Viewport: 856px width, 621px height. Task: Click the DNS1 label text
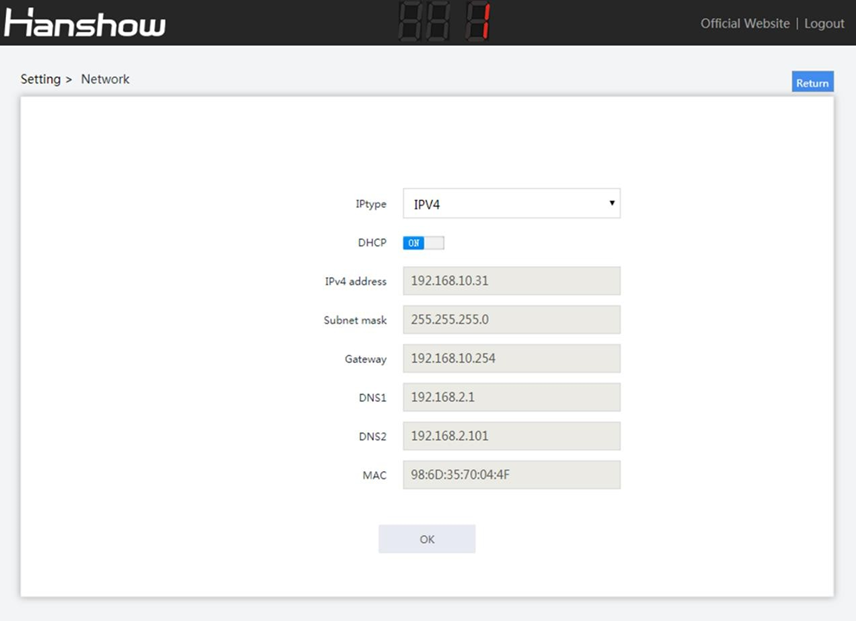pyautogui.click(x=372, y=398)
